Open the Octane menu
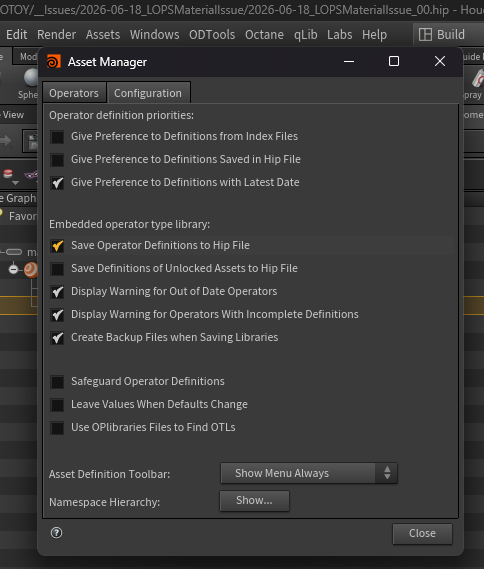Viewport: 484px width, 569px height. (264, 34)
